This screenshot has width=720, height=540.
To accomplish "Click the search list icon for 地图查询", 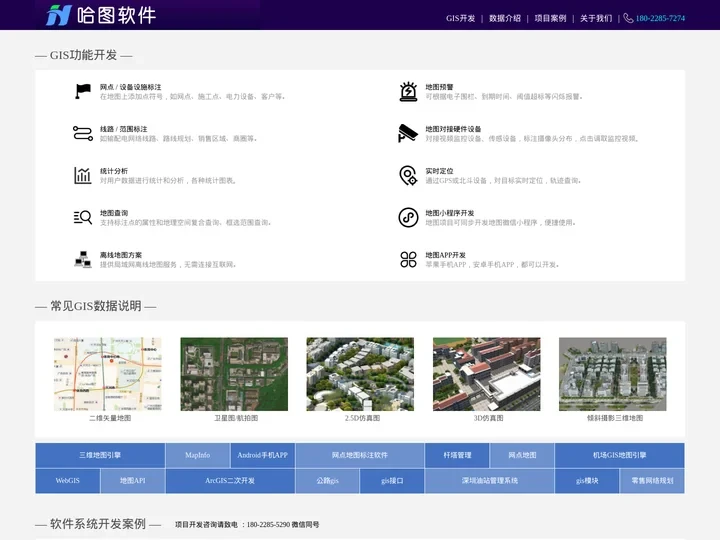I will [x=83, y=217].
